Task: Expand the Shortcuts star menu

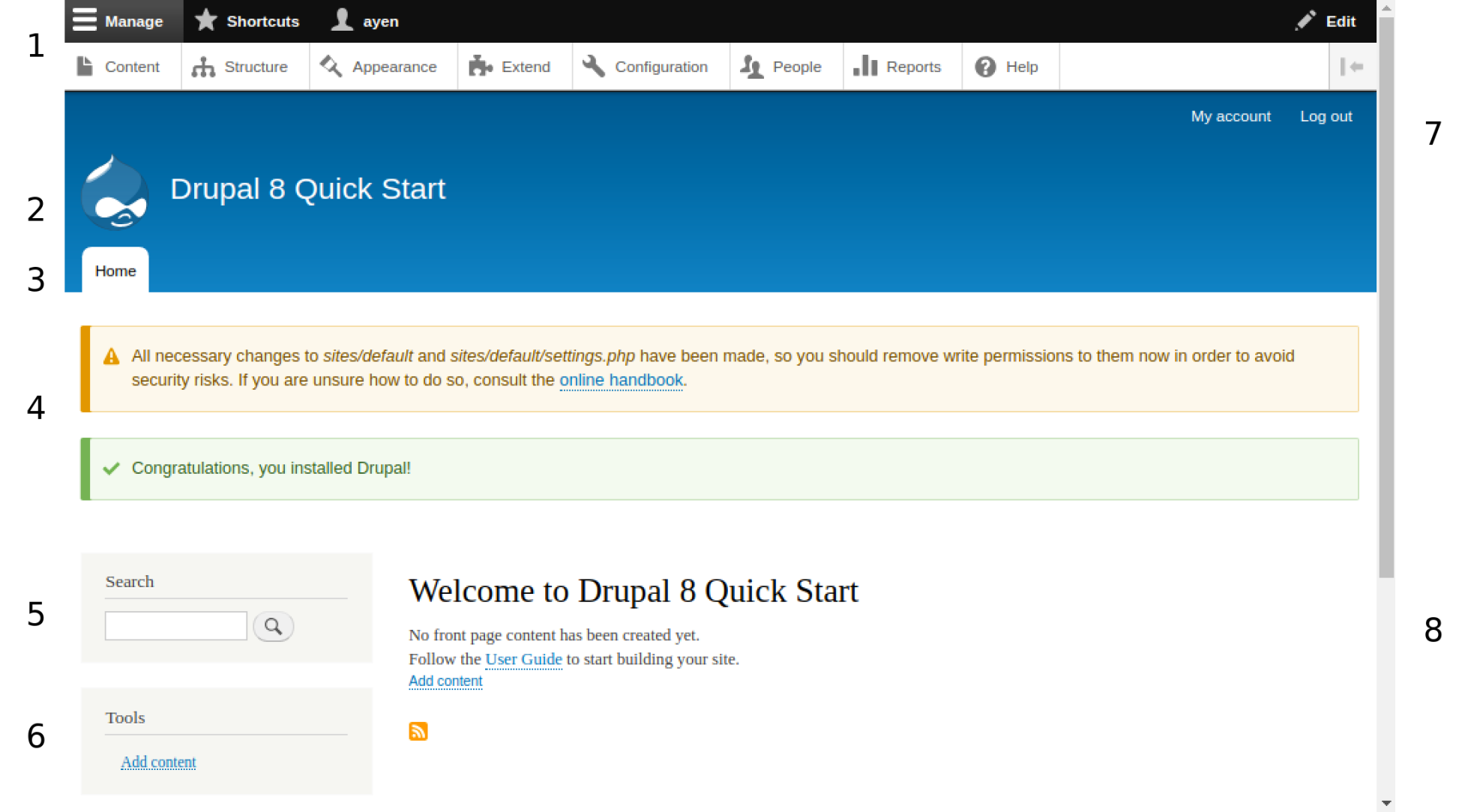Action: click(247, 21)
